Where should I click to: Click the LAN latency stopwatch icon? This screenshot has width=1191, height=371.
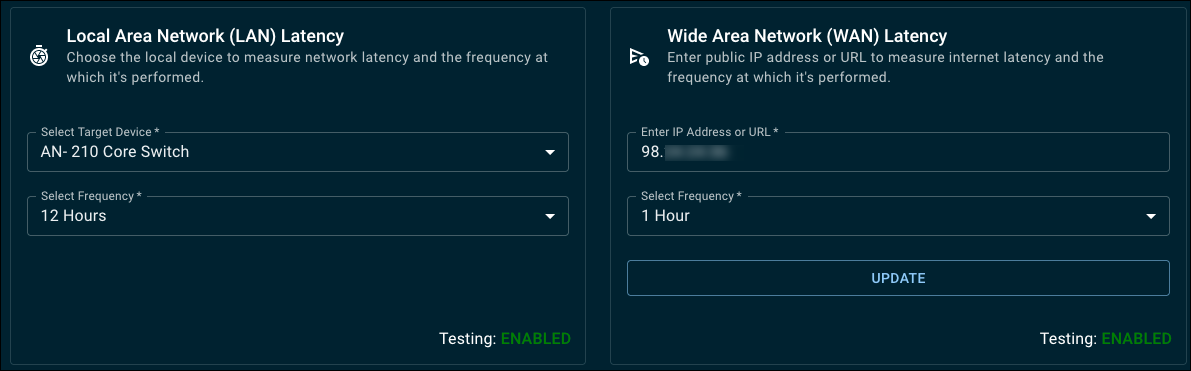click(39, 56)
